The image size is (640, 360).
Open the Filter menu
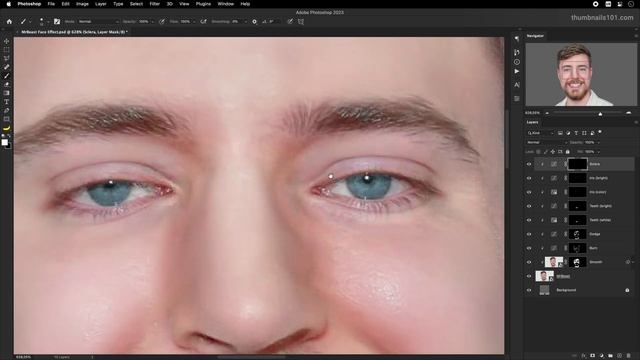[x=155, y=4]
